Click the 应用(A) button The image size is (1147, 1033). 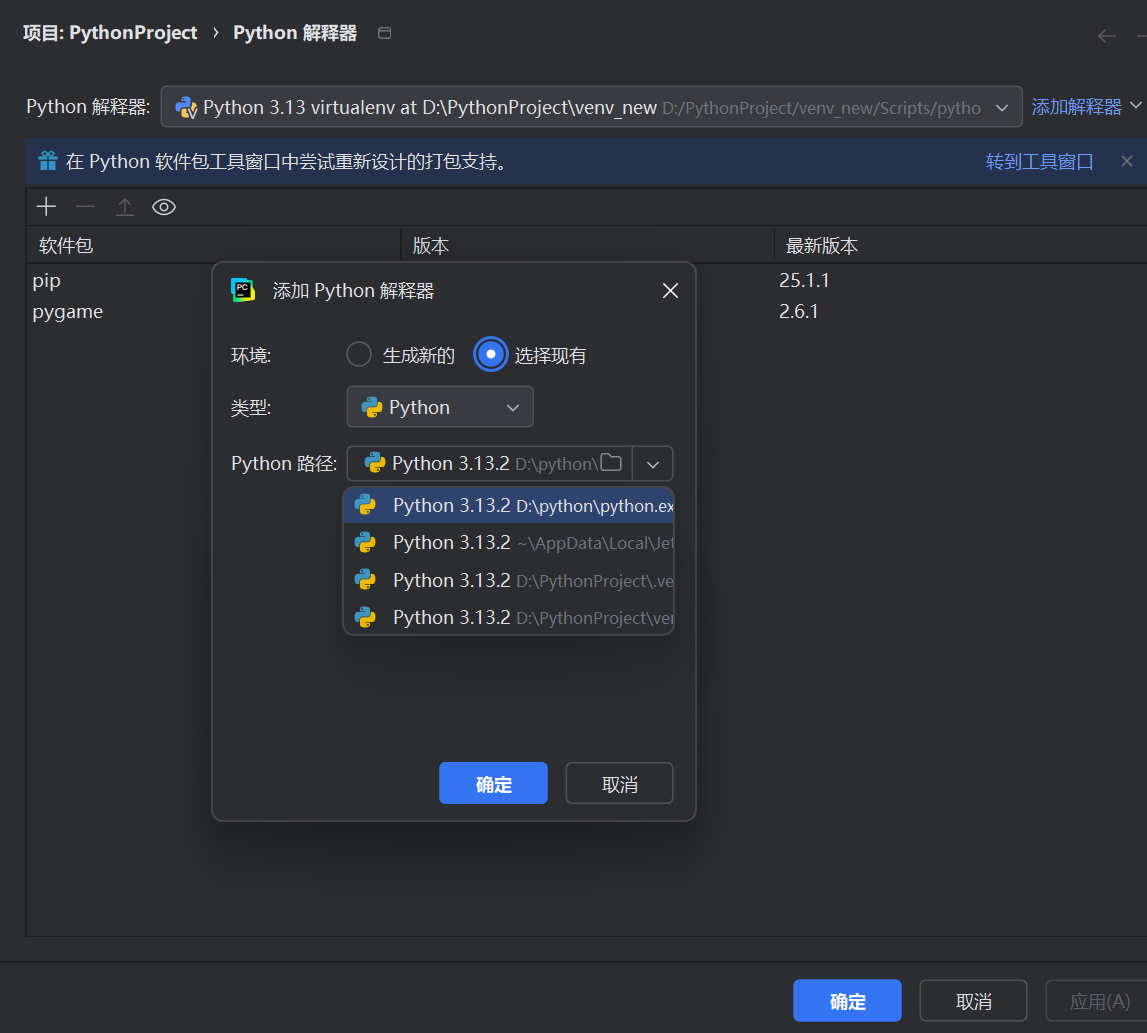pyautogui.click(x=1097, y=1001)
